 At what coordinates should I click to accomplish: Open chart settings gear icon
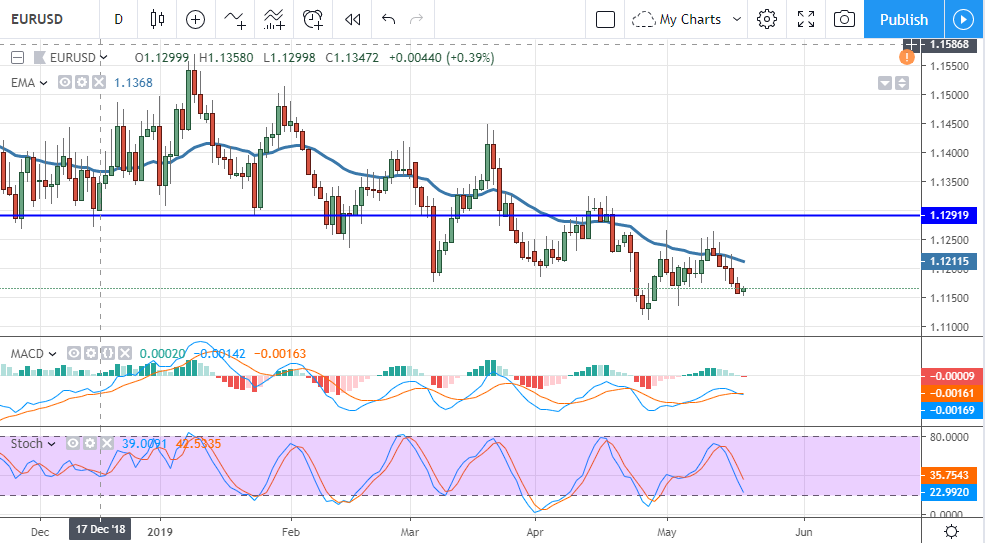[x=767, y=19]
